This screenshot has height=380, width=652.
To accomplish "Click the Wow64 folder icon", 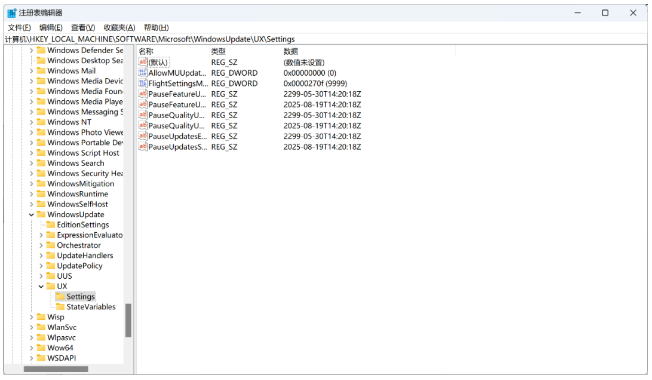I will click(41, 348).
